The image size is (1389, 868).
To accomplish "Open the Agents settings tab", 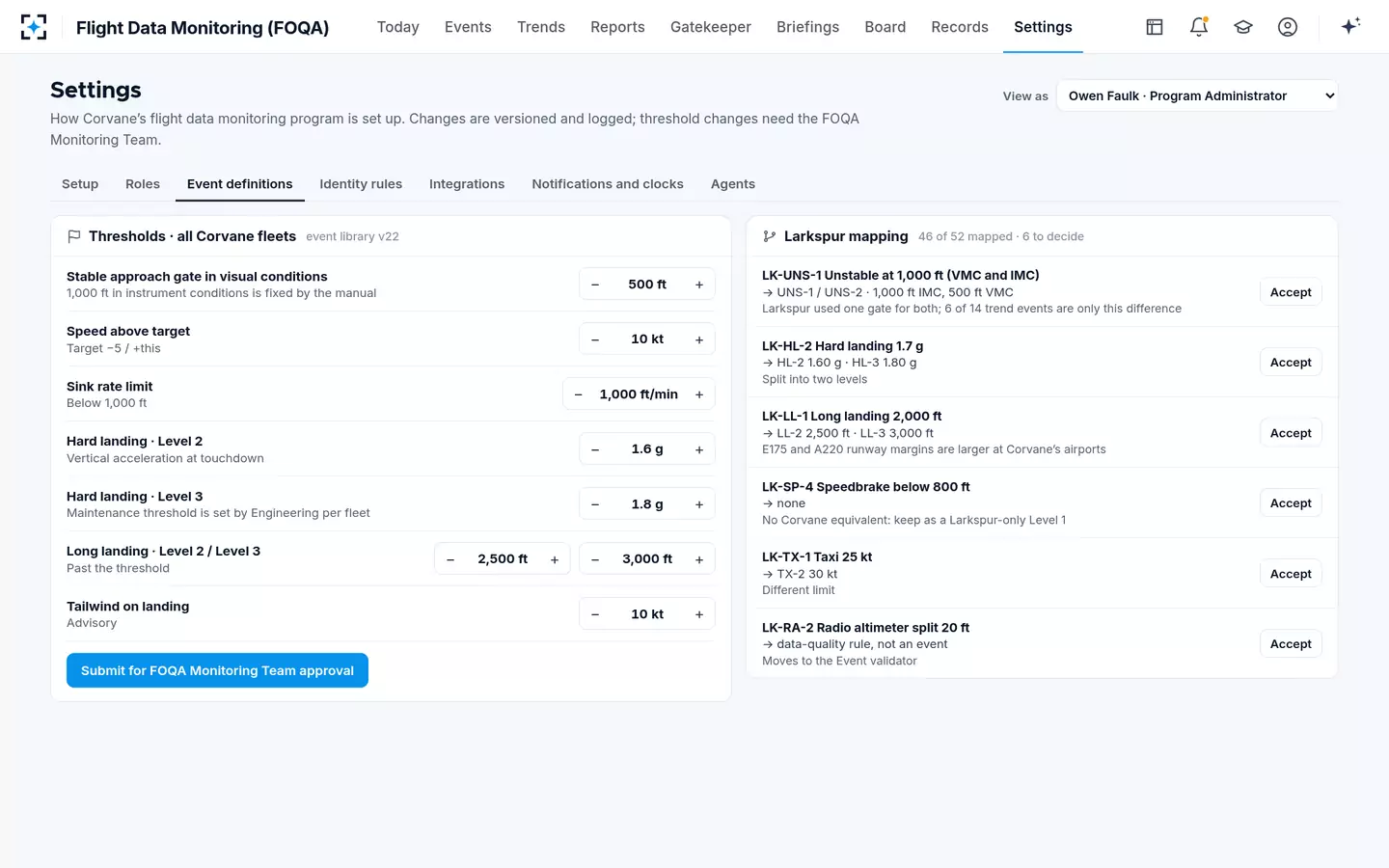I will pyautogui.click(x=733, y=184).
